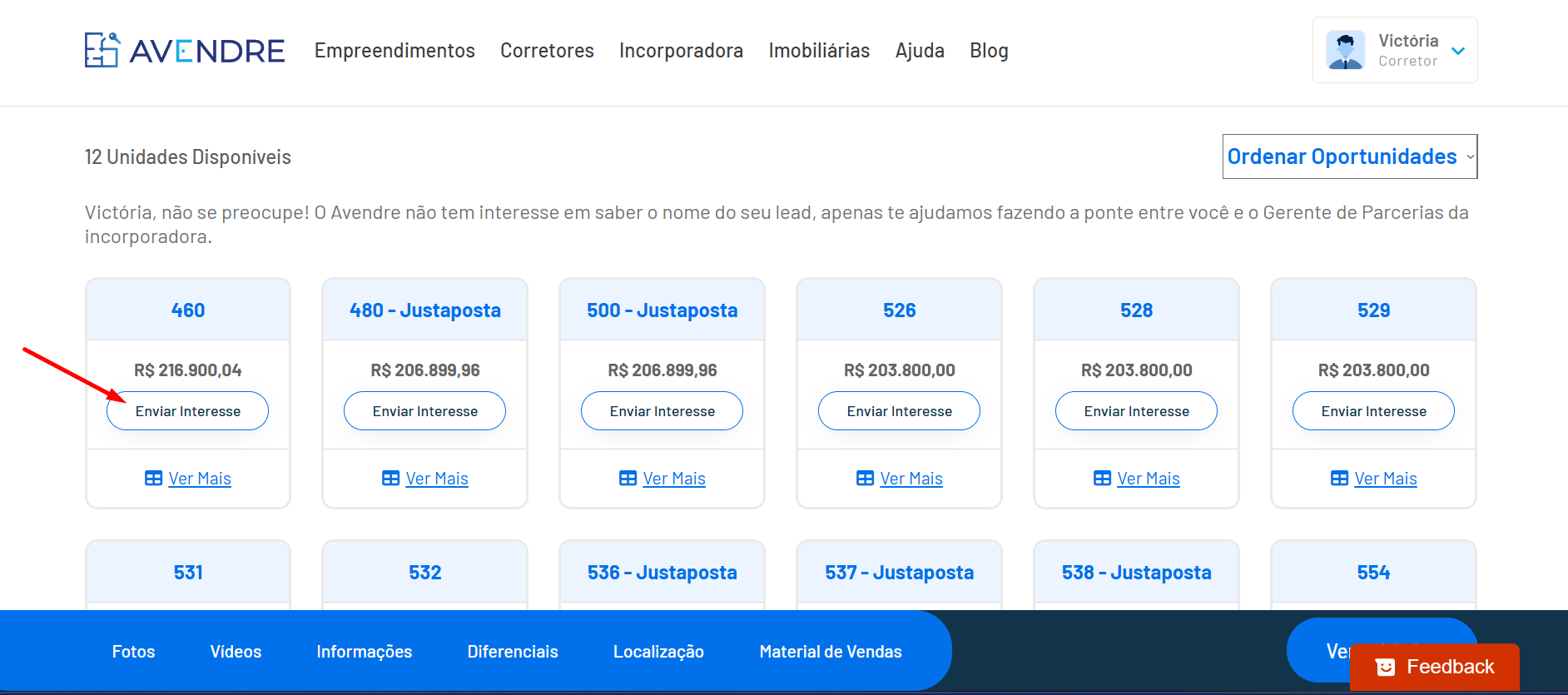Expand the Victória user menu chevron

coord(1458,51)
